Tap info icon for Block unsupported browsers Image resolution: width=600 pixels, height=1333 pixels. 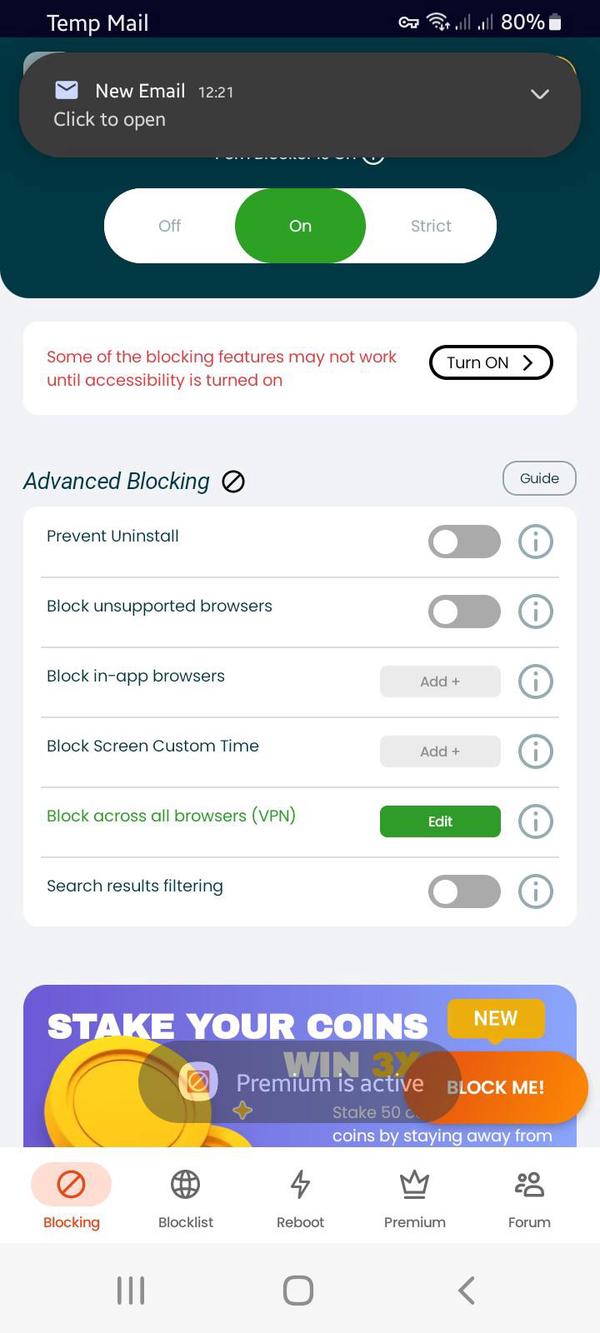[535, 612]
